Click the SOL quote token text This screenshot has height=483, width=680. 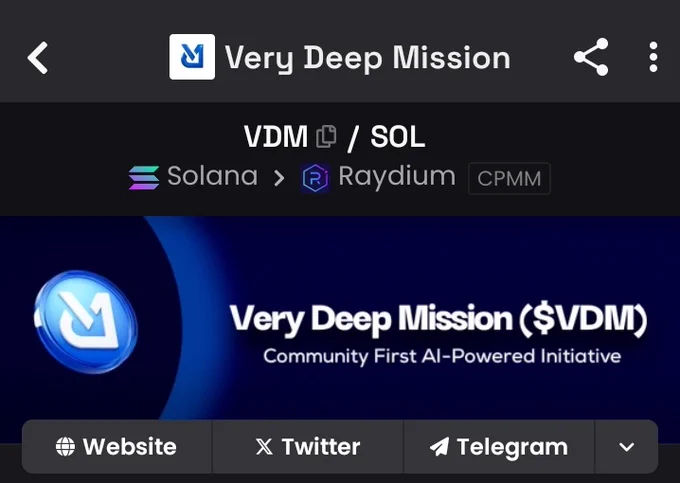[x=397, y=137]
